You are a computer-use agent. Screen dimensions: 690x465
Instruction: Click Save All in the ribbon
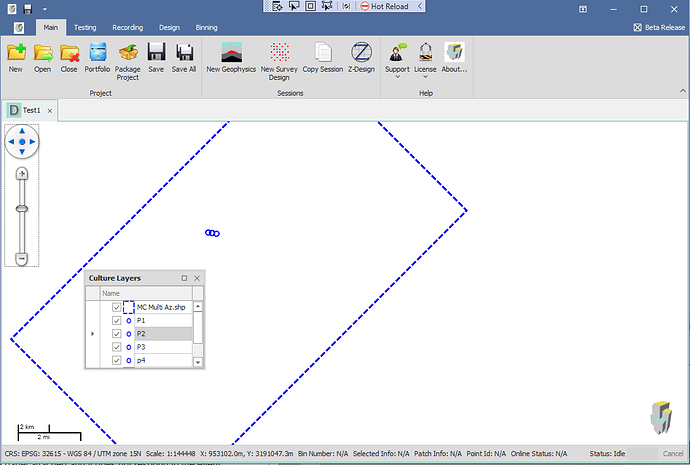(185, 53)
